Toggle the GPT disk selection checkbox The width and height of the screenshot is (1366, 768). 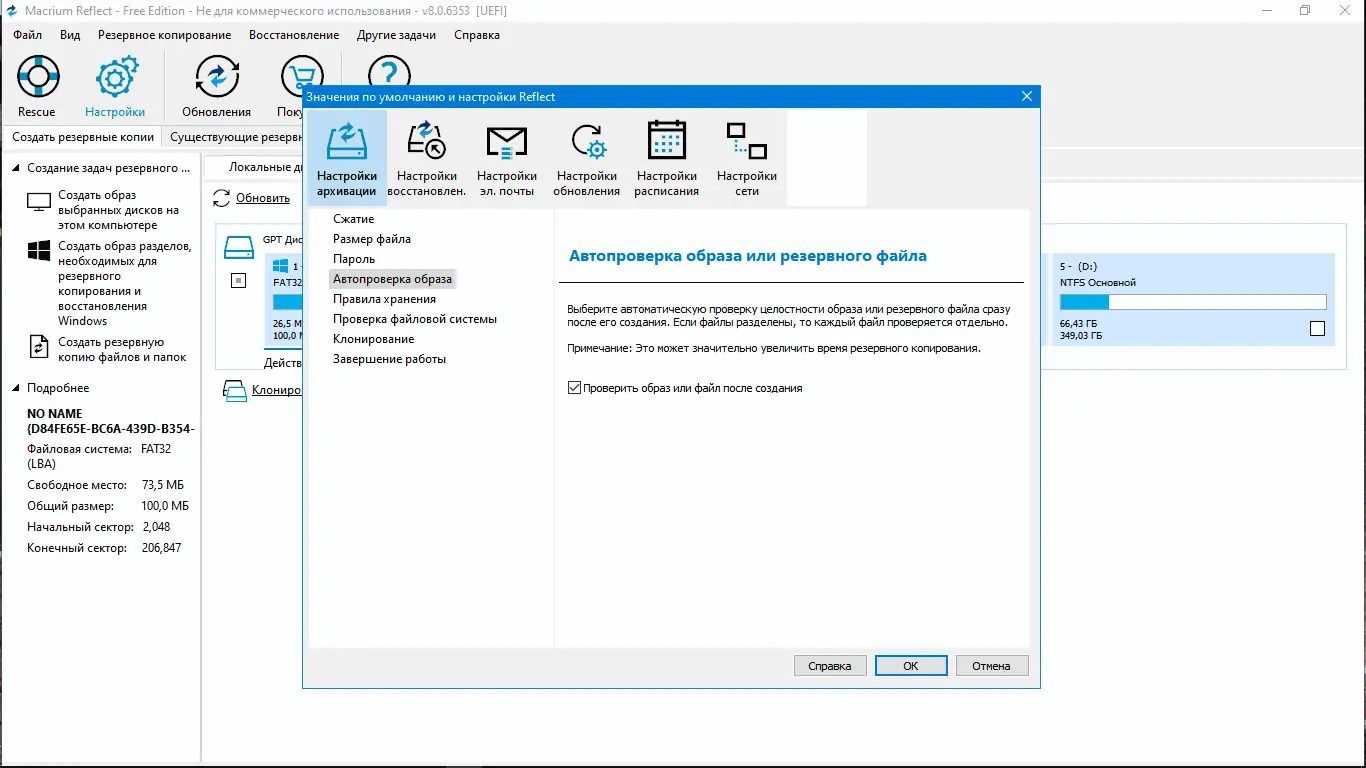click(x=239, y=281)
